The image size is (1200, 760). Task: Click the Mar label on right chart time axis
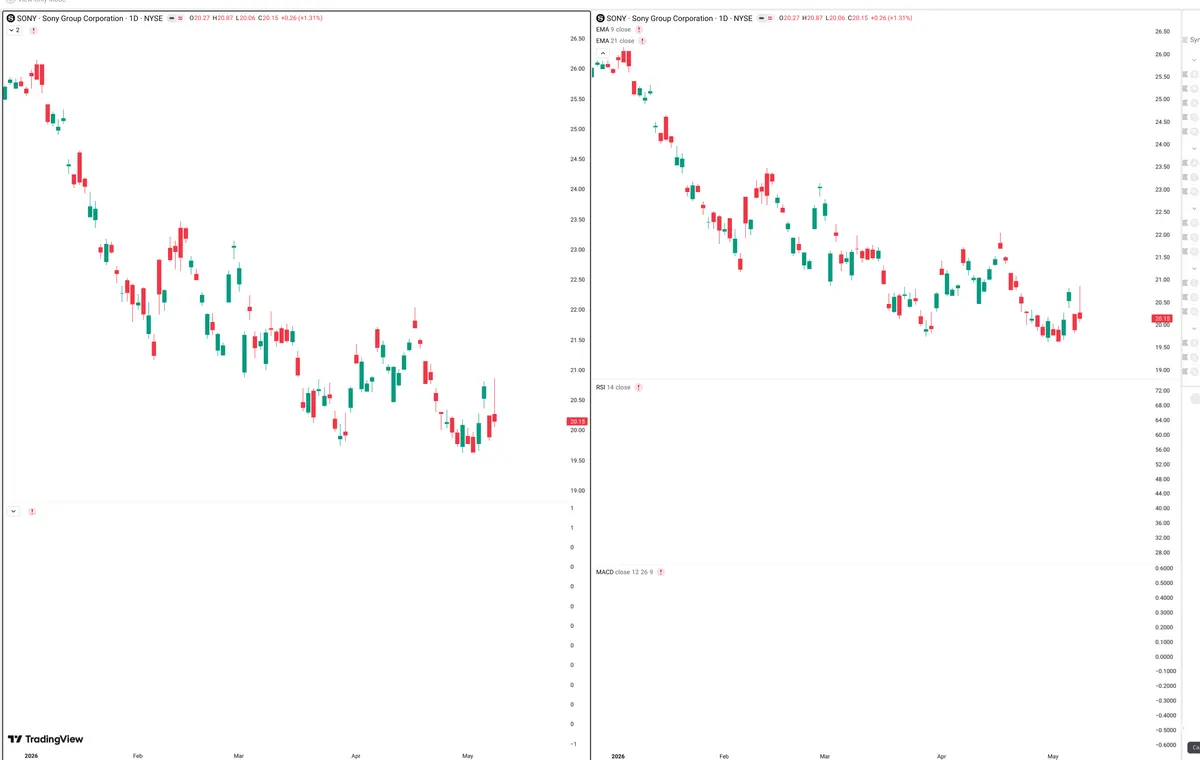click(x=824, y=756)
